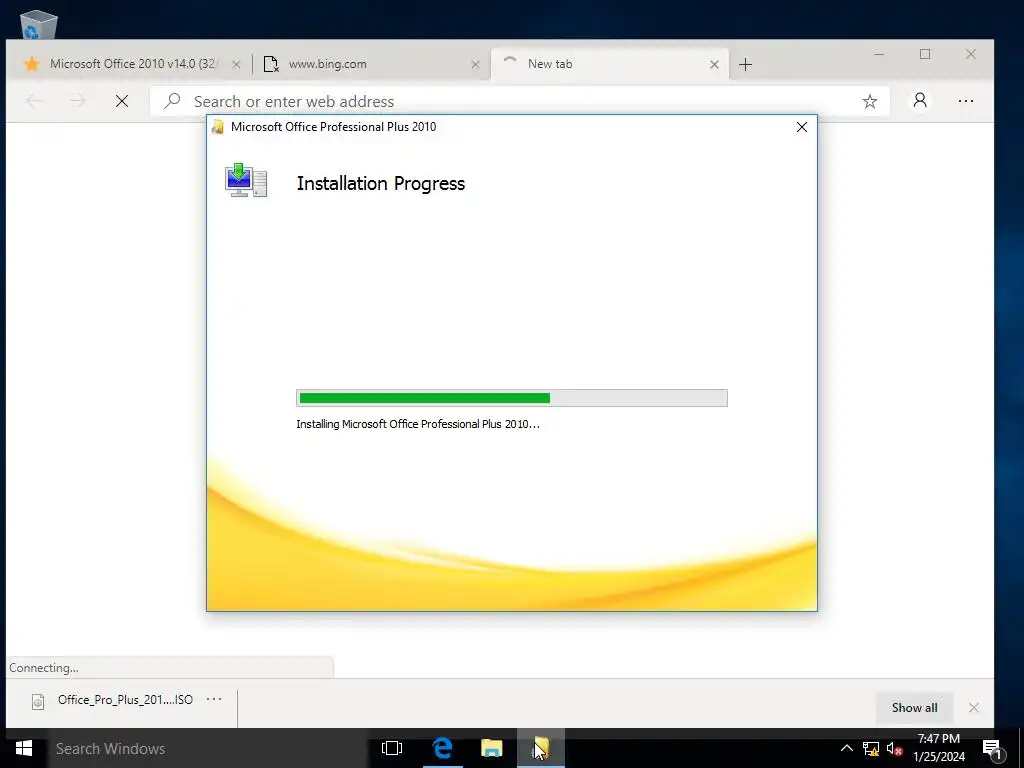
Task: Open a new browser tab with plus
Action: tap(745, 64)
